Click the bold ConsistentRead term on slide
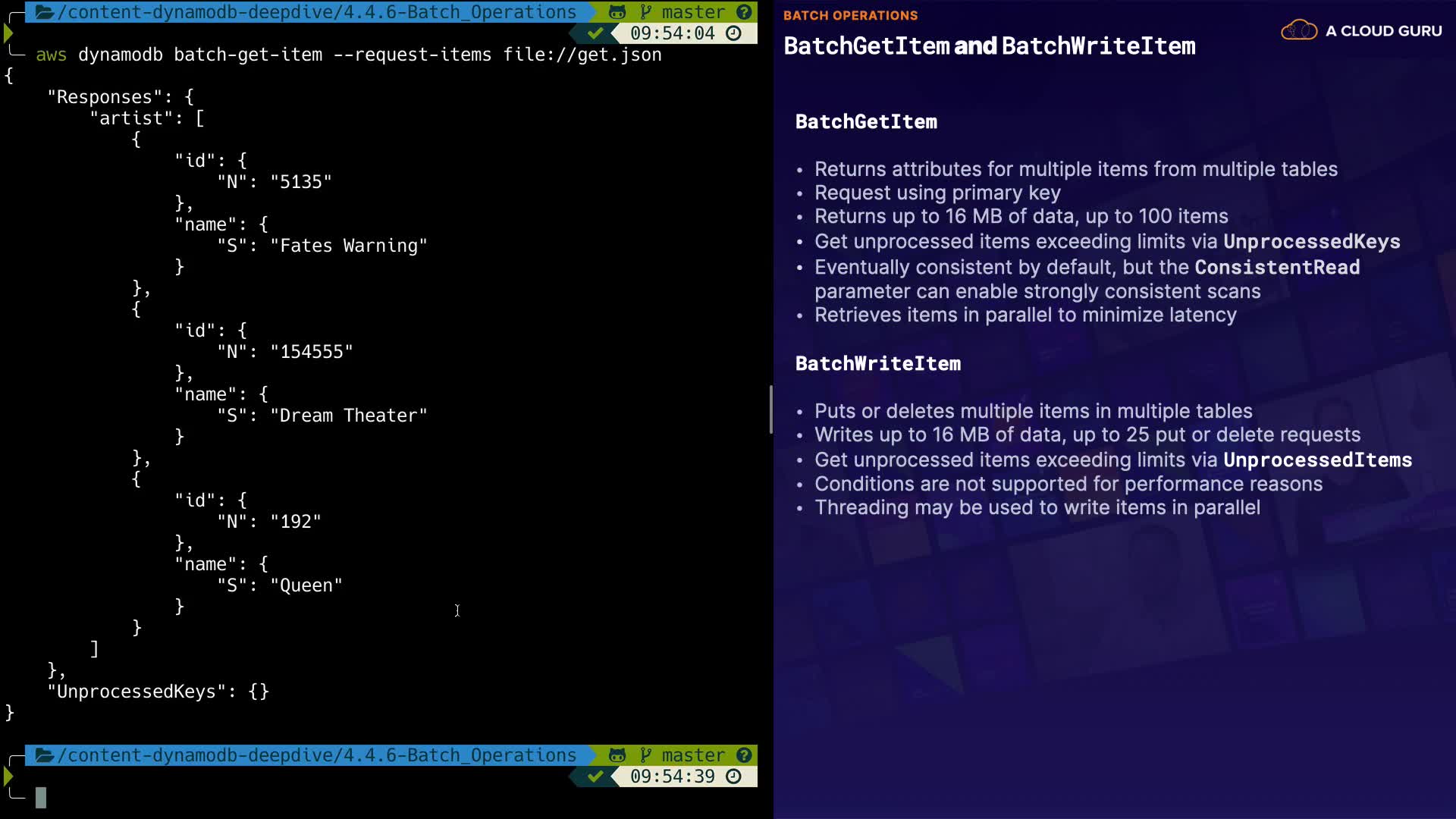1456x819 pixels. pos(1277,268)
